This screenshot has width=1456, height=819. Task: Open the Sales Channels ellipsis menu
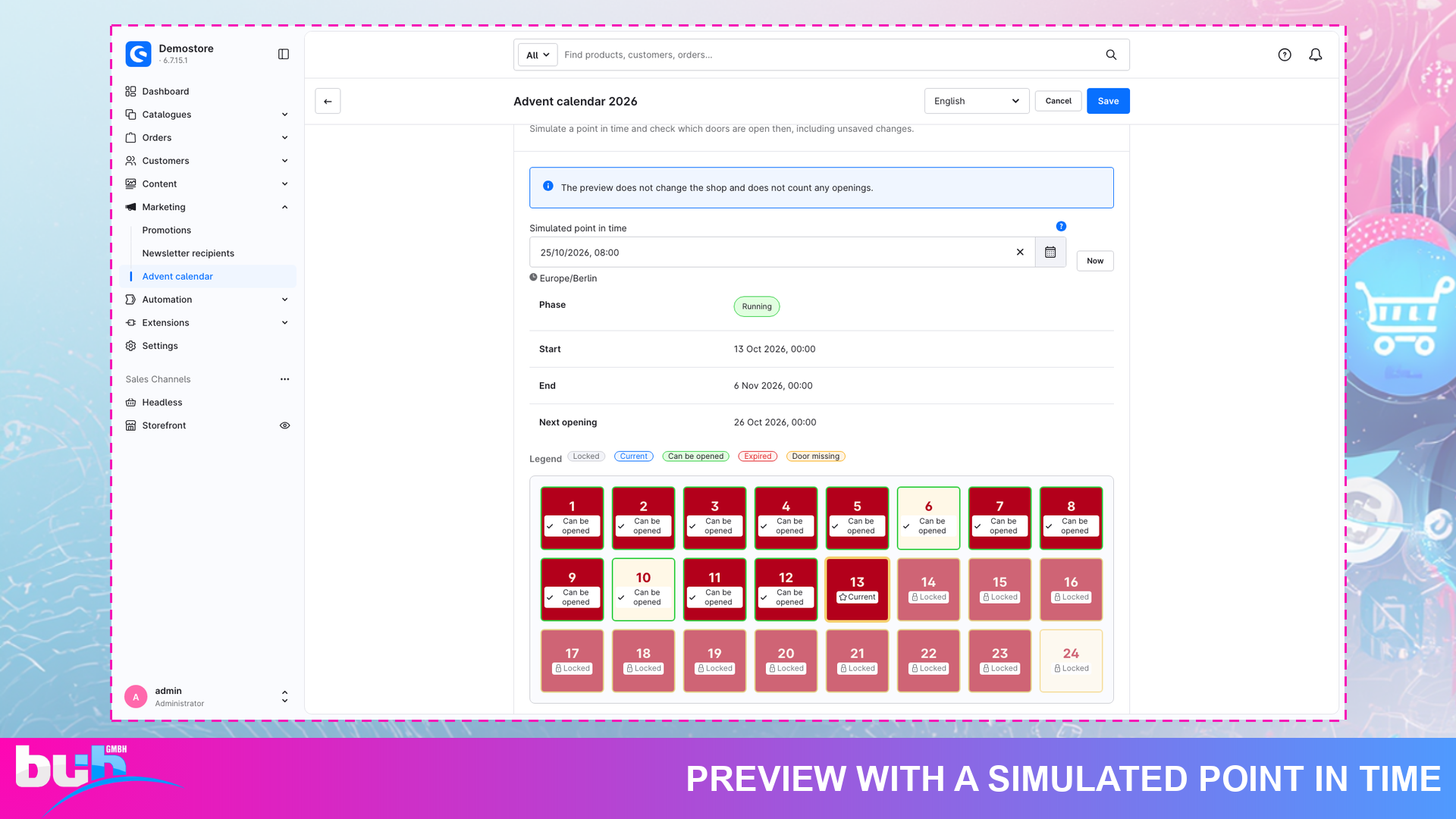point(285,379)
